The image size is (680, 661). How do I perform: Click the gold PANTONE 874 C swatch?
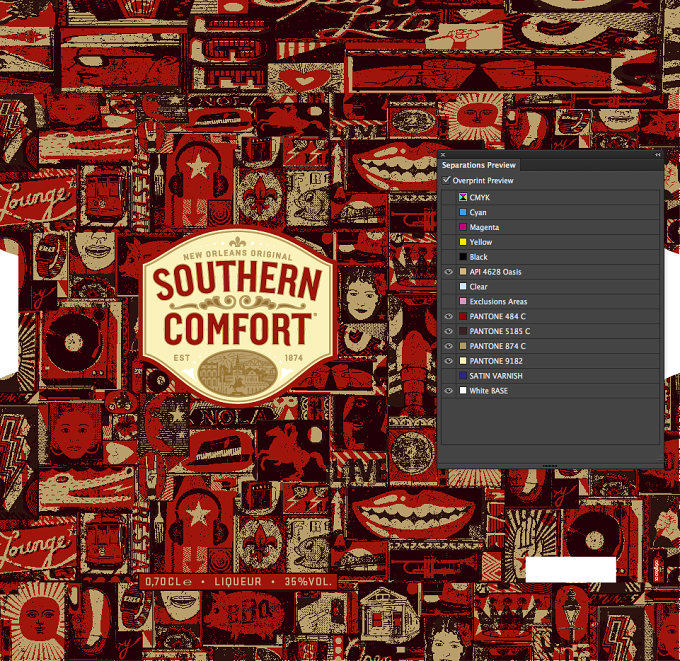pos(463,346)
